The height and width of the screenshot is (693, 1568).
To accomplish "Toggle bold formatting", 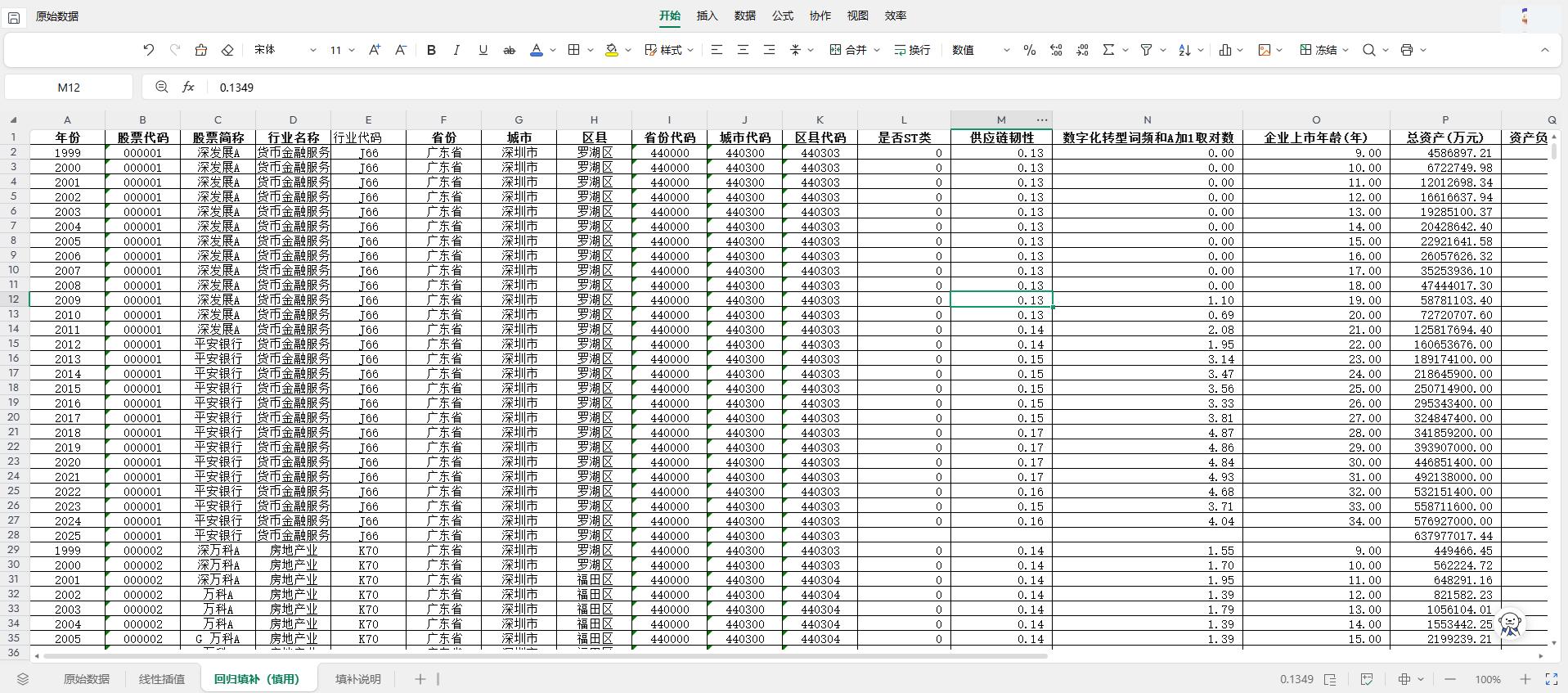I will tap(431, 50).
